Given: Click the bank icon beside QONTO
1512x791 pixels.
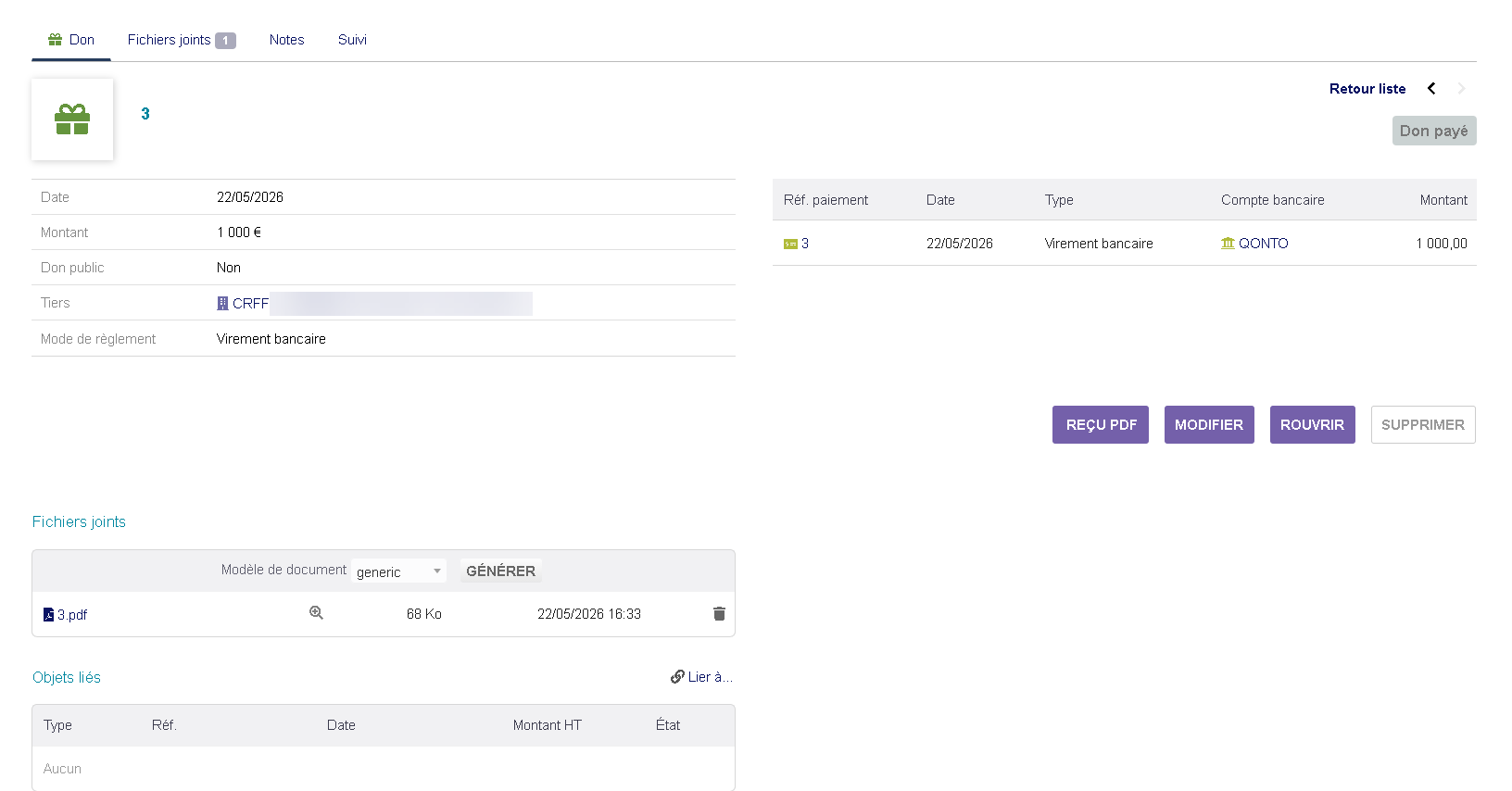Looking at the screenshot, I should click(1228, 244).
